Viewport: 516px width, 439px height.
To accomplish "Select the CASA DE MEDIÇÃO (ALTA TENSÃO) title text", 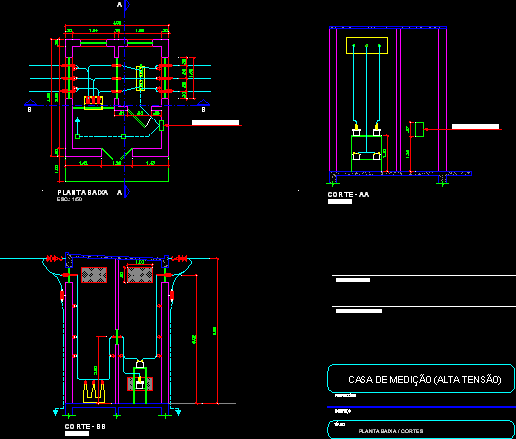I will tap(425, 380).
